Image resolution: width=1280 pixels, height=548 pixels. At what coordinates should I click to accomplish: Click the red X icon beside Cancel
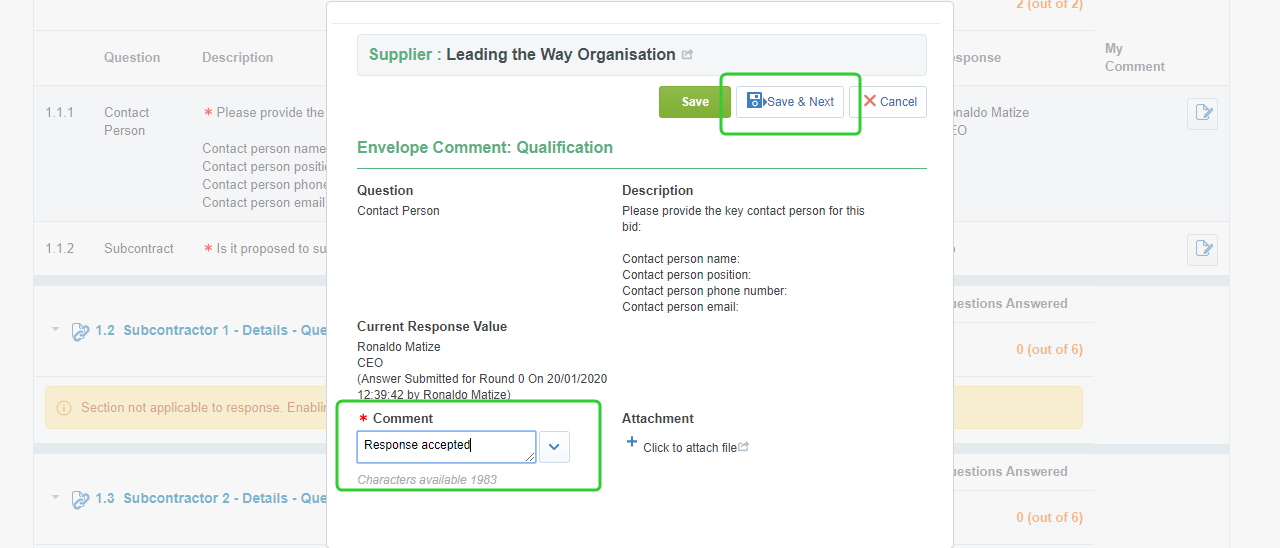click(869, 101)
